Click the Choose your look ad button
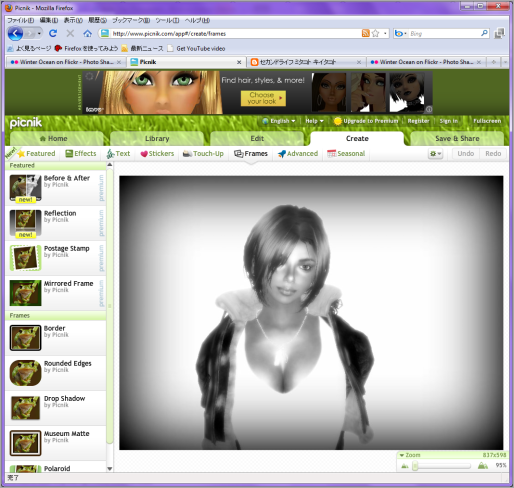514x488 pixels. [263, 98]
